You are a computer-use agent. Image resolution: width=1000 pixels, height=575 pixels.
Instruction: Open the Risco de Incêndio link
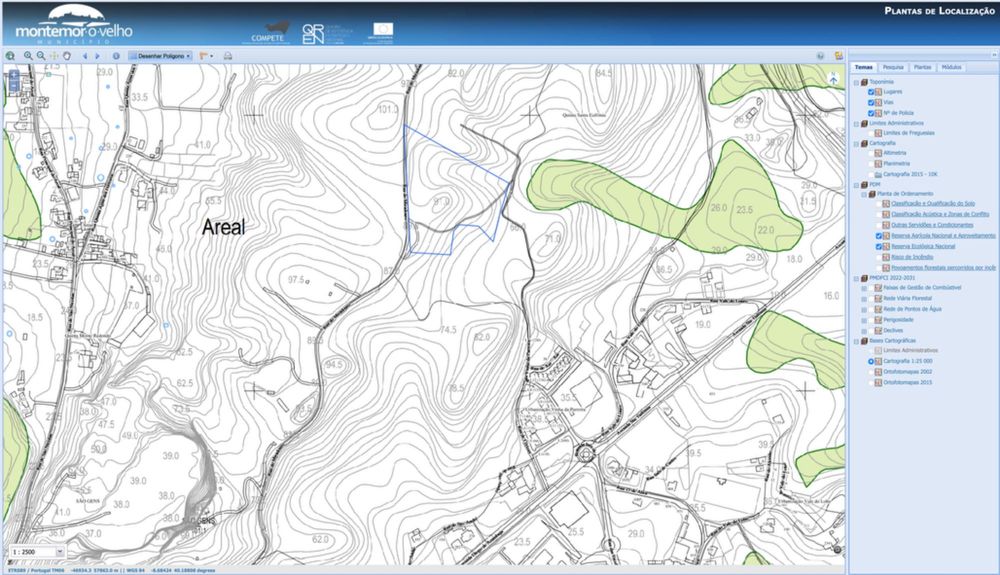912,257
